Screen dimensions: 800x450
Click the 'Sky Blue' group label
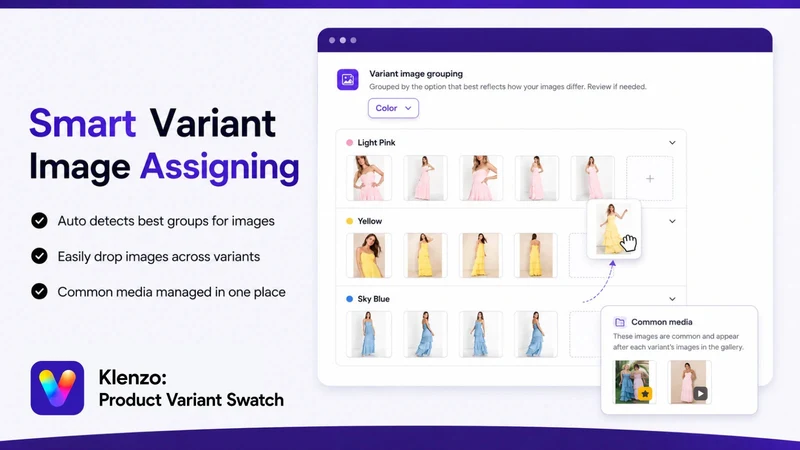(x=373, y=299)
